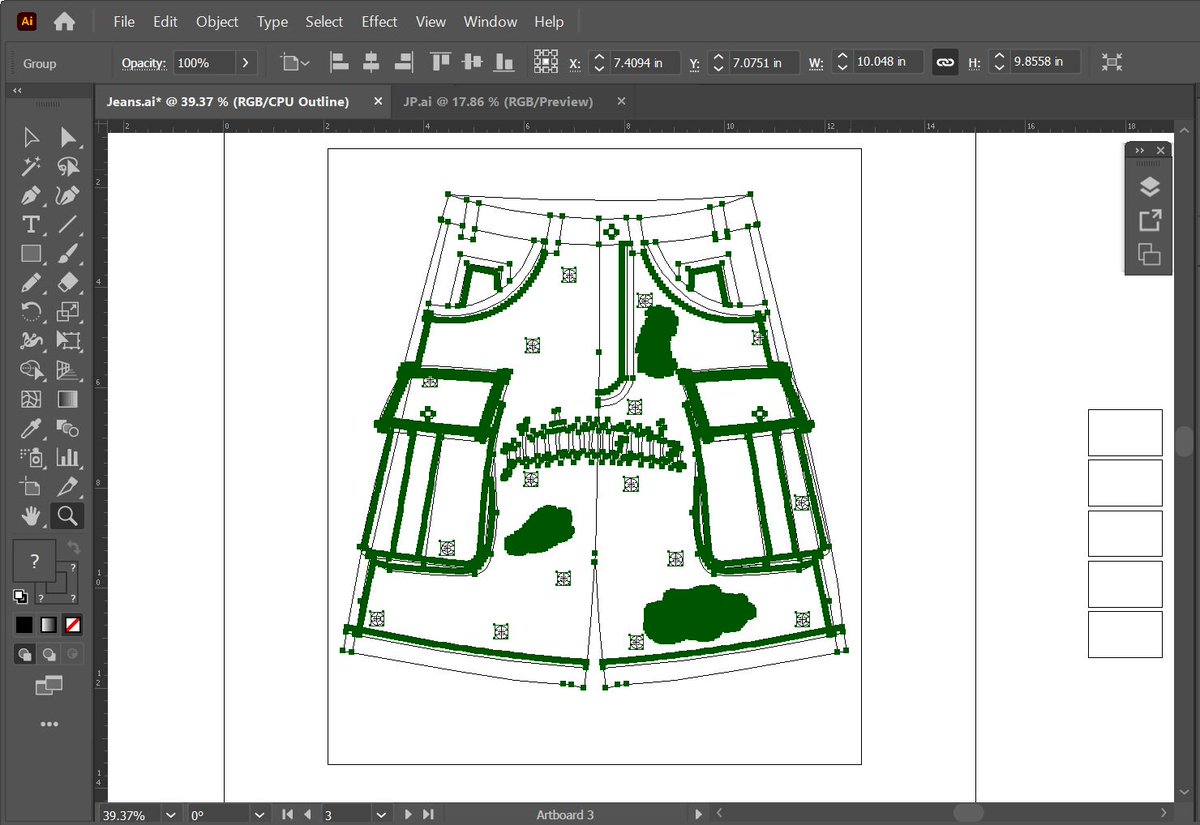This screenshot has height=825, width=1200.
Task: Expand the Opacity slider arrow
Action: coord(246,62)
